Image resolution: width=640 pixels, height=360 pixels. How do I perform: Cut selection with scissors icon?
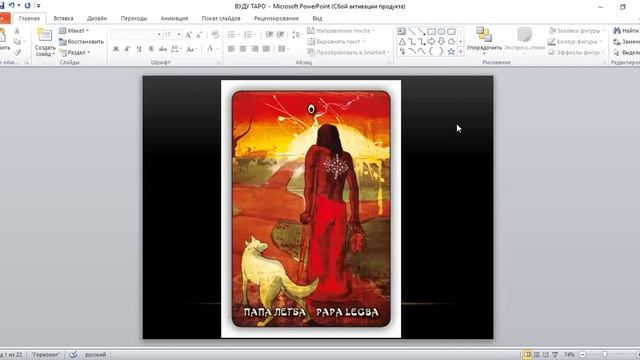point(17,31)
